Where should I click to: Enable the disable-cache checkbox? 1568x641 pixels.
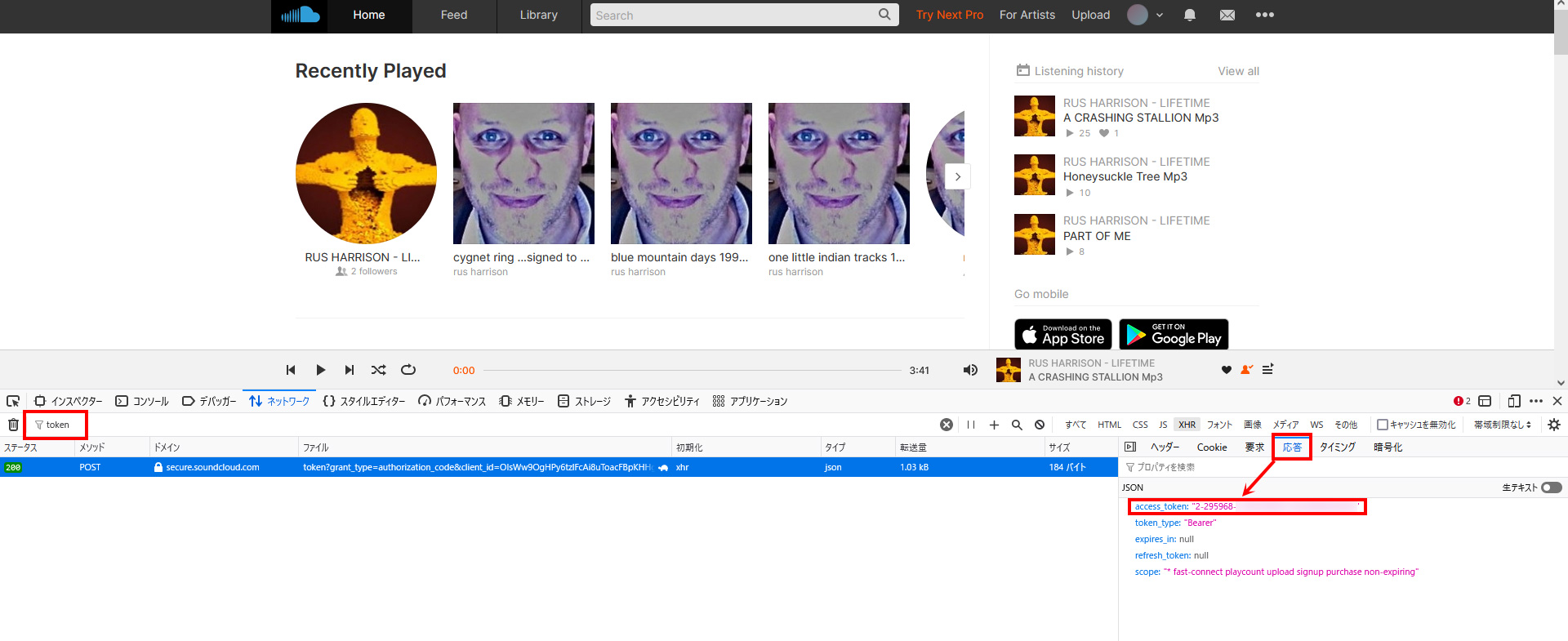(1383, 425)
